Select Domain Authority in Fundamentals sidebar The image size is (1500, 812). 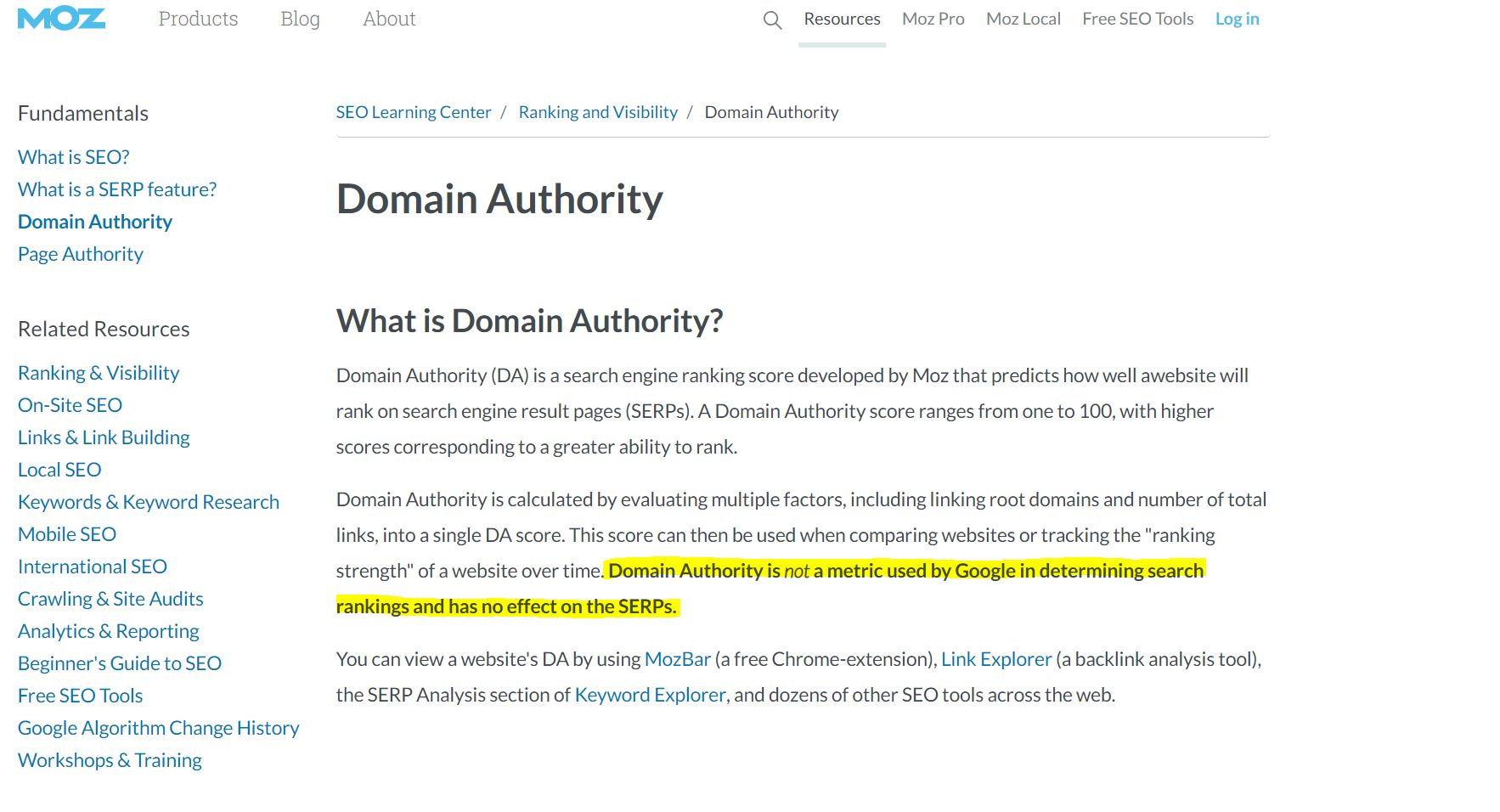[x=95, y=222]
